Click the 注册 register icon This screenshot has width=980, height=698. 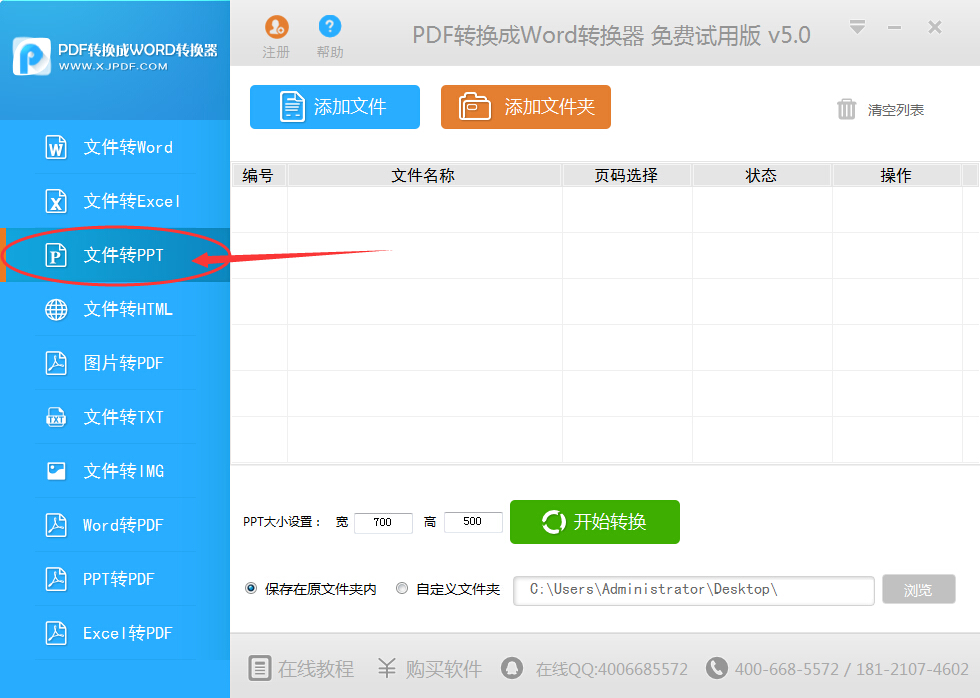click(x=276, y=27)
